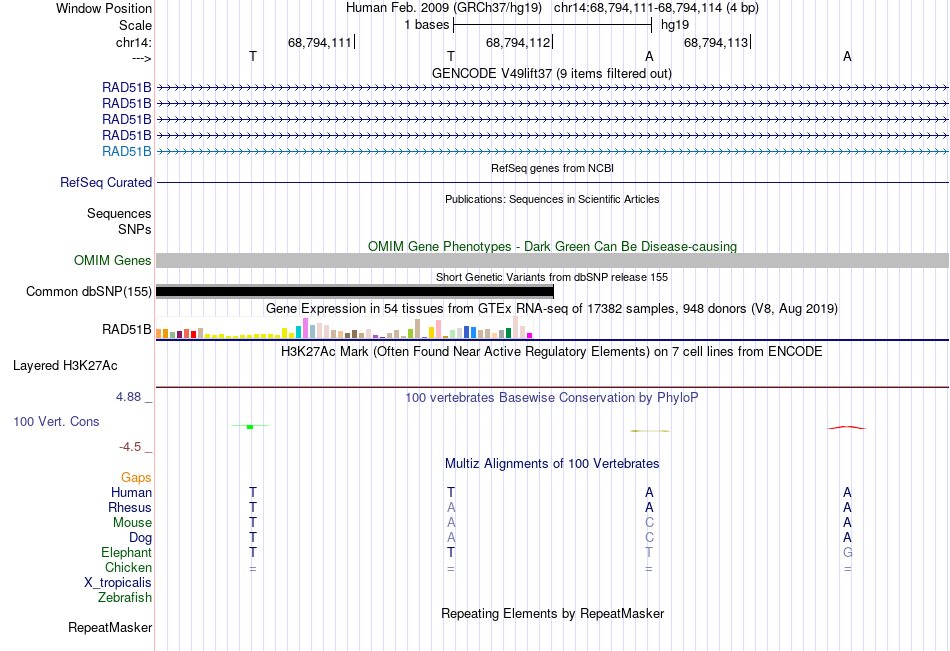Select the Elephant alignment row label
The width and height of the screenshot is (950, 651).
pos(126,553)
